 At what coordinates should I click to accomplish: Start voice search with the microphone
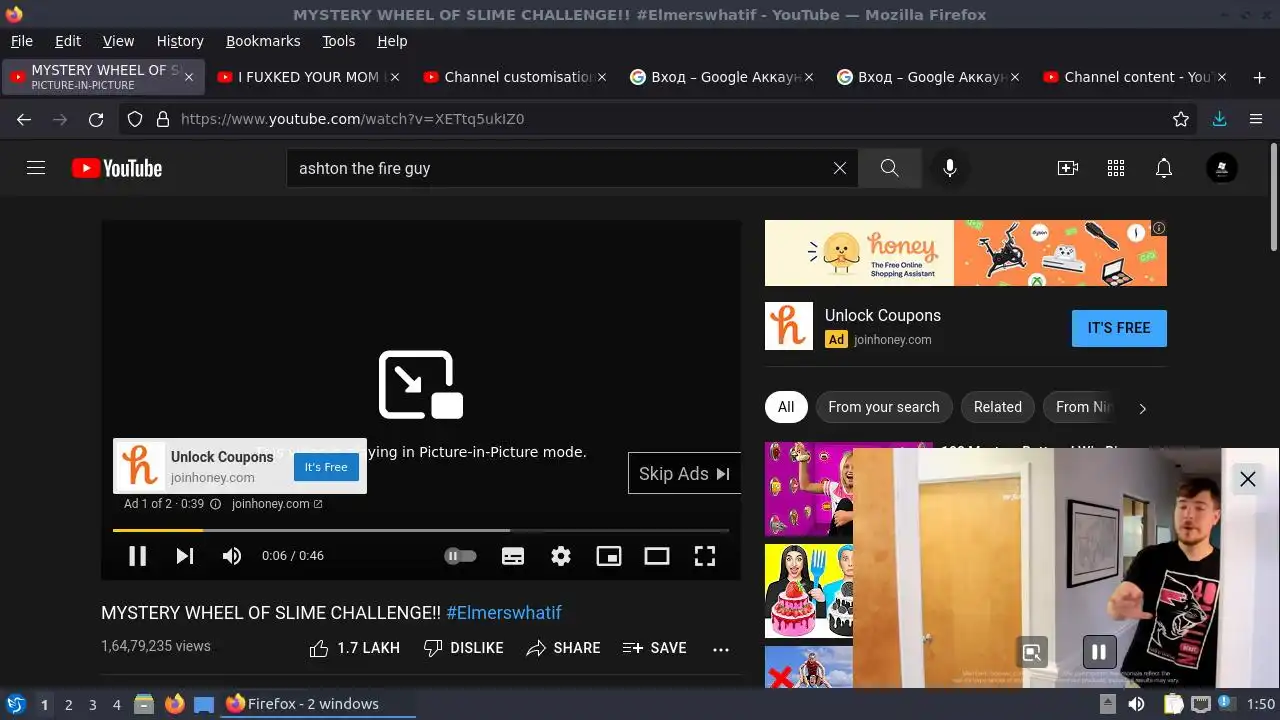click(x=950, y=168)
